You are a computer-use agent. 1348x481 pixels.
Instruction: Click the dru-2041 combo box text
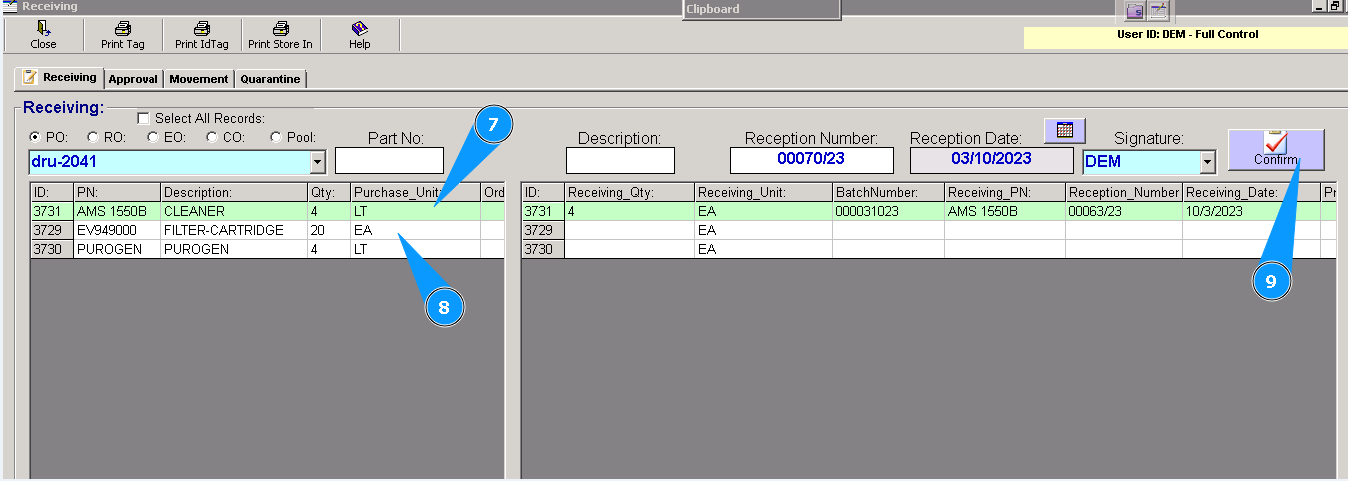[x=169, y=161]
